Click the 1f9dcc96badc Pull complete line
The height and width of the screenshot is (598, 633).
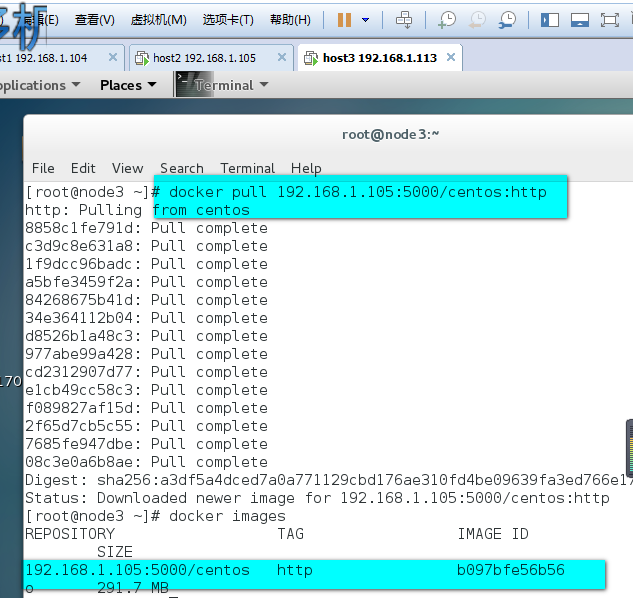pos(146,264)
